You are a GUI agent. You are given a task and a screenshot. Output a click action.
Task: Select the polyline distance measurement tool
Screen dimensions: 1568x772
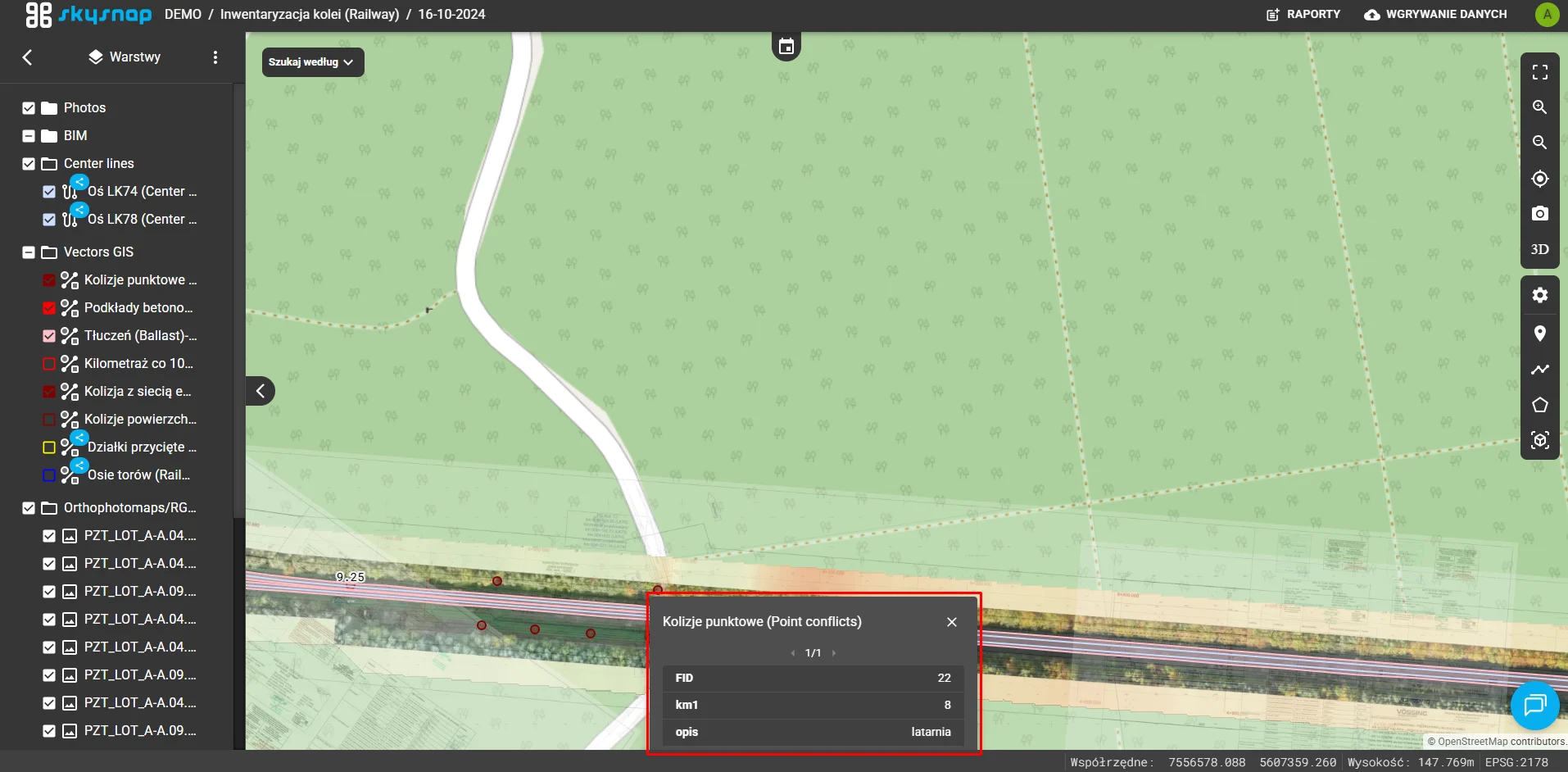(x=1539, y=370)
